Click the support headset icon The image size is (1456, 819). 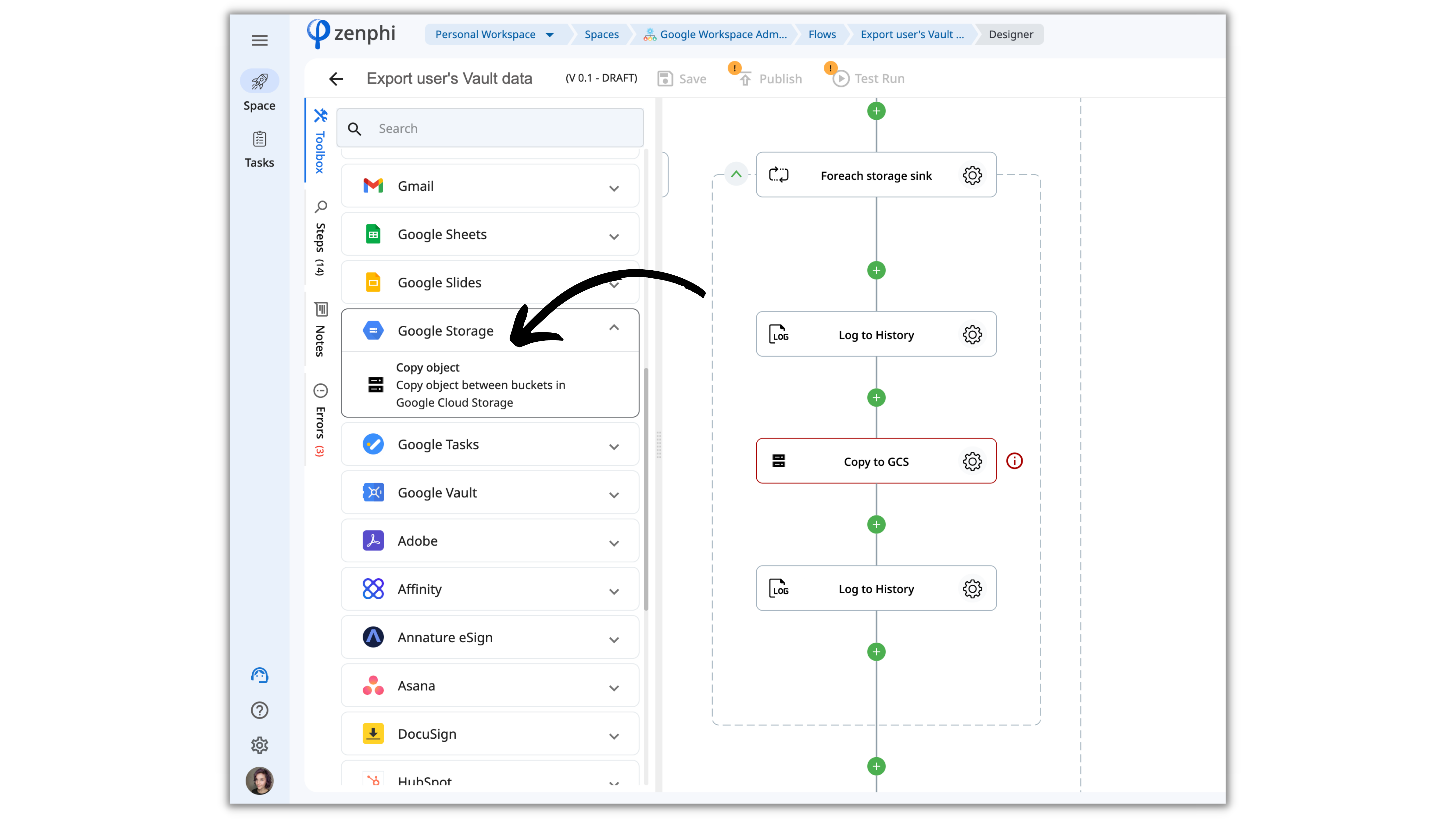click(259, 675)
